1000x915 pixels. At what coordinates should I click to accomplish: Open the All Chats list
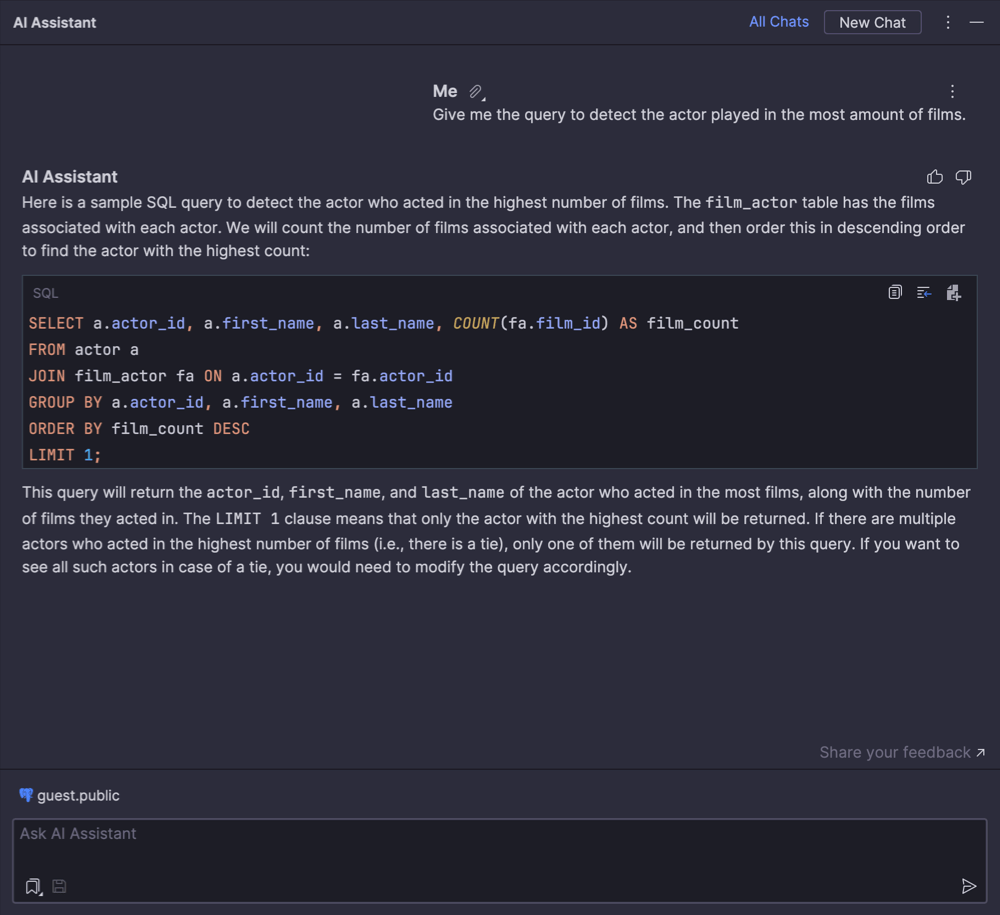(779, 22)
